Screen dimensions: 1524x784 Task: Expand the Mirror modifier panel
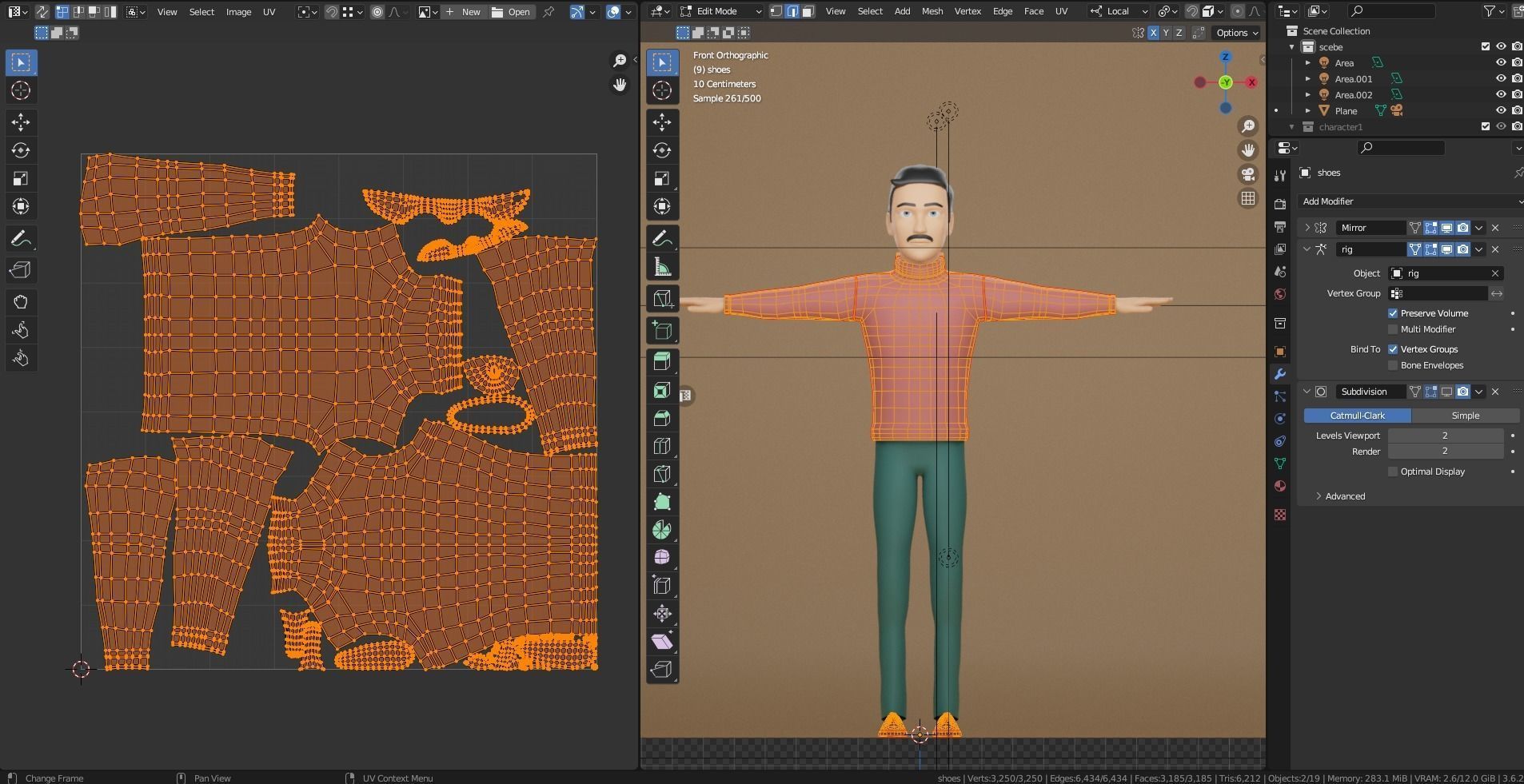click(x=1307, y=228)
